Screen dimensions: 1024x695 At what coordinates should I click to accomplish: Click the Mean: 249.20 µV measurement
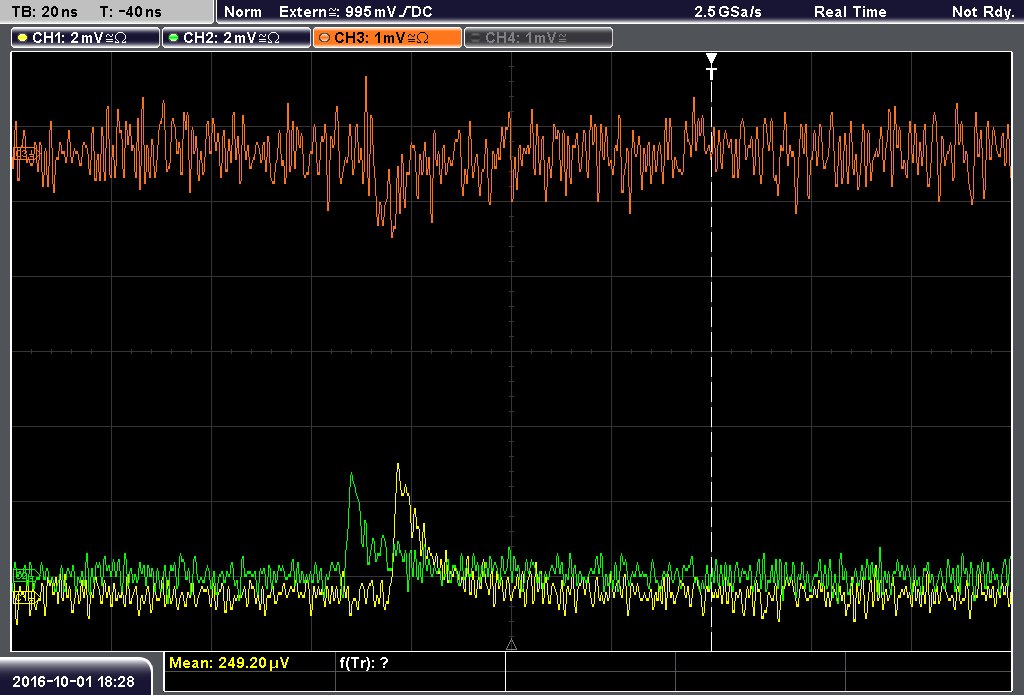[x=229, y=663]
